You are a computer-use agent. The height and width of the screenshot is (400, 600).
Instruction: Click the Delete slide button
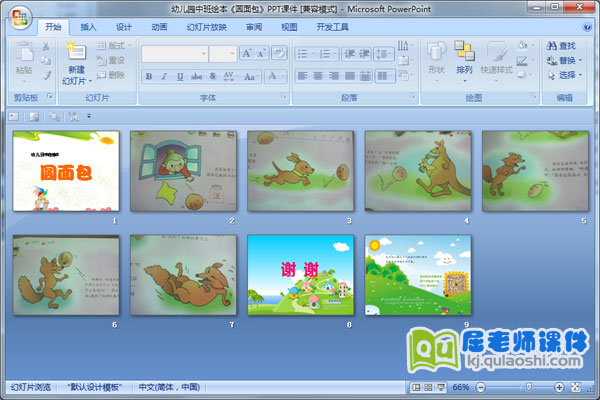point(111,75)
